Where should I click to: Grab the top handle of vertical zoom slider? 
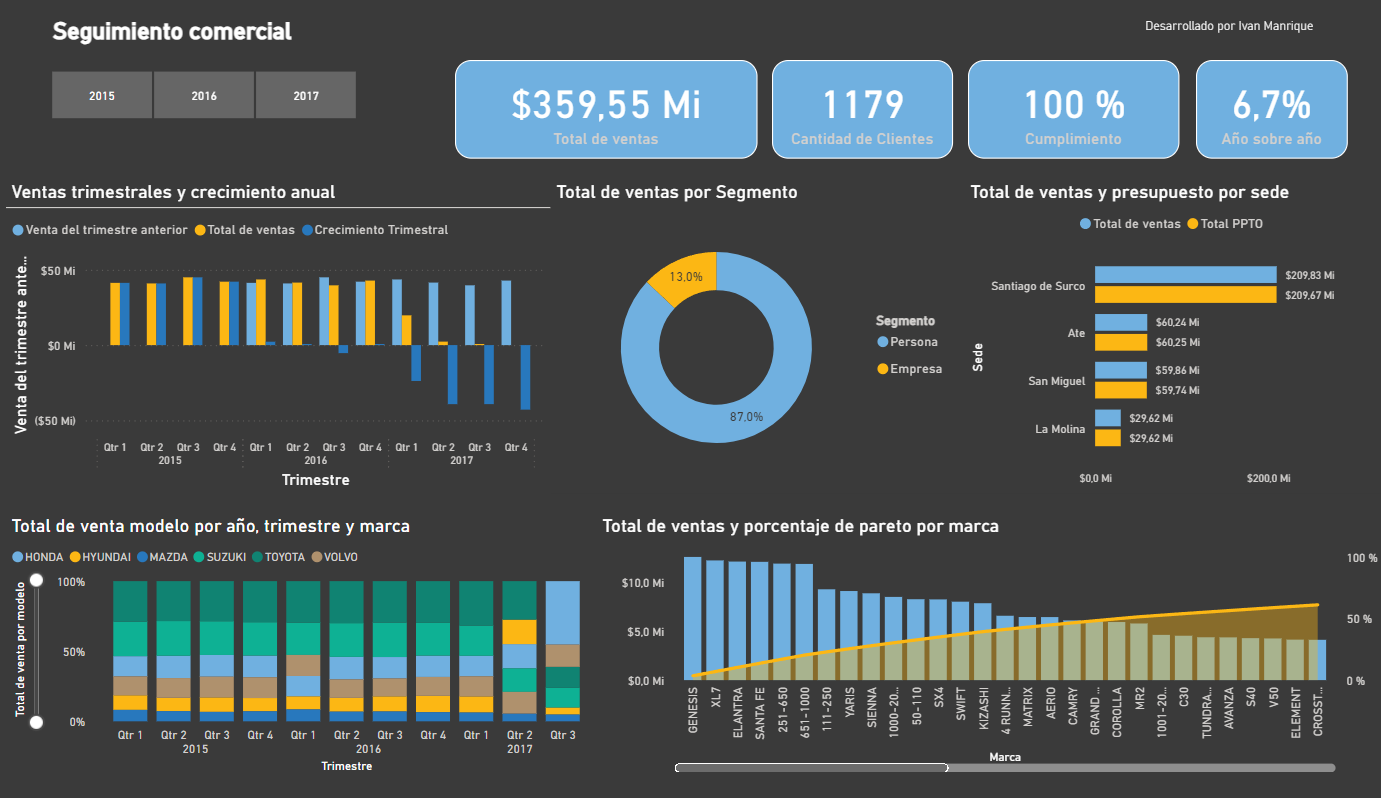pos(37,580)
